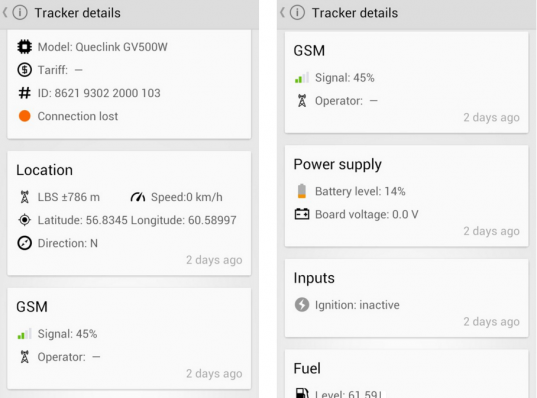
Task: Click the car battery icon beside Board voltage
Action: click(x=302, y=214)
